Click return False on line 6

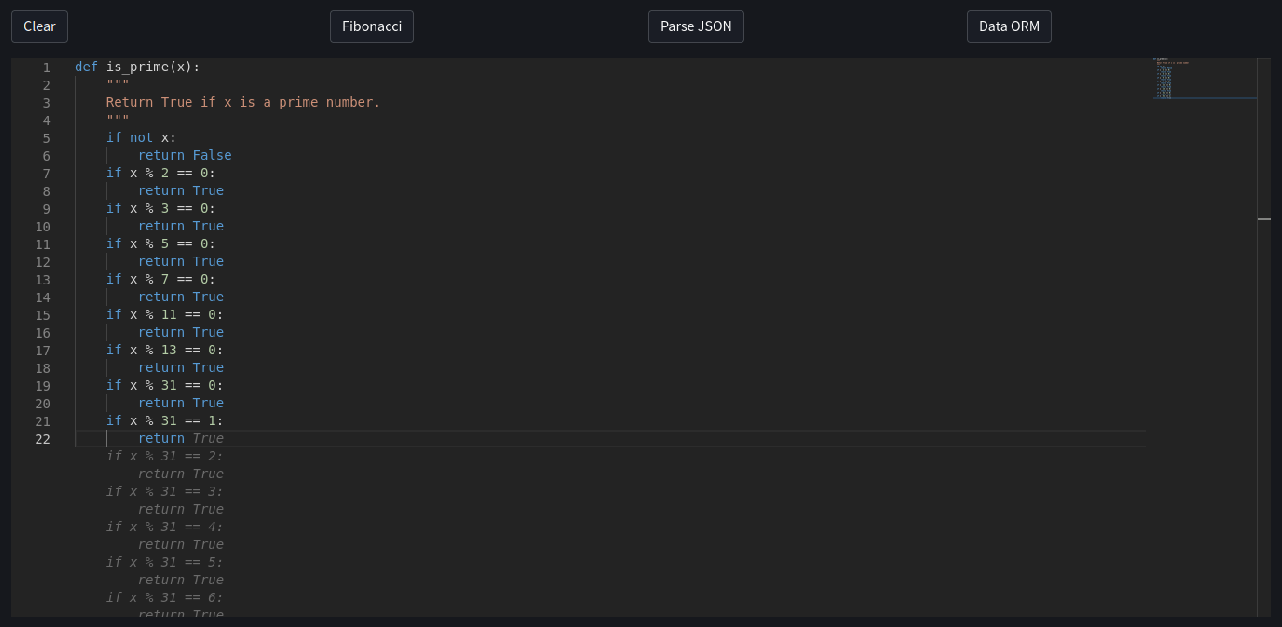pos(185,154)
